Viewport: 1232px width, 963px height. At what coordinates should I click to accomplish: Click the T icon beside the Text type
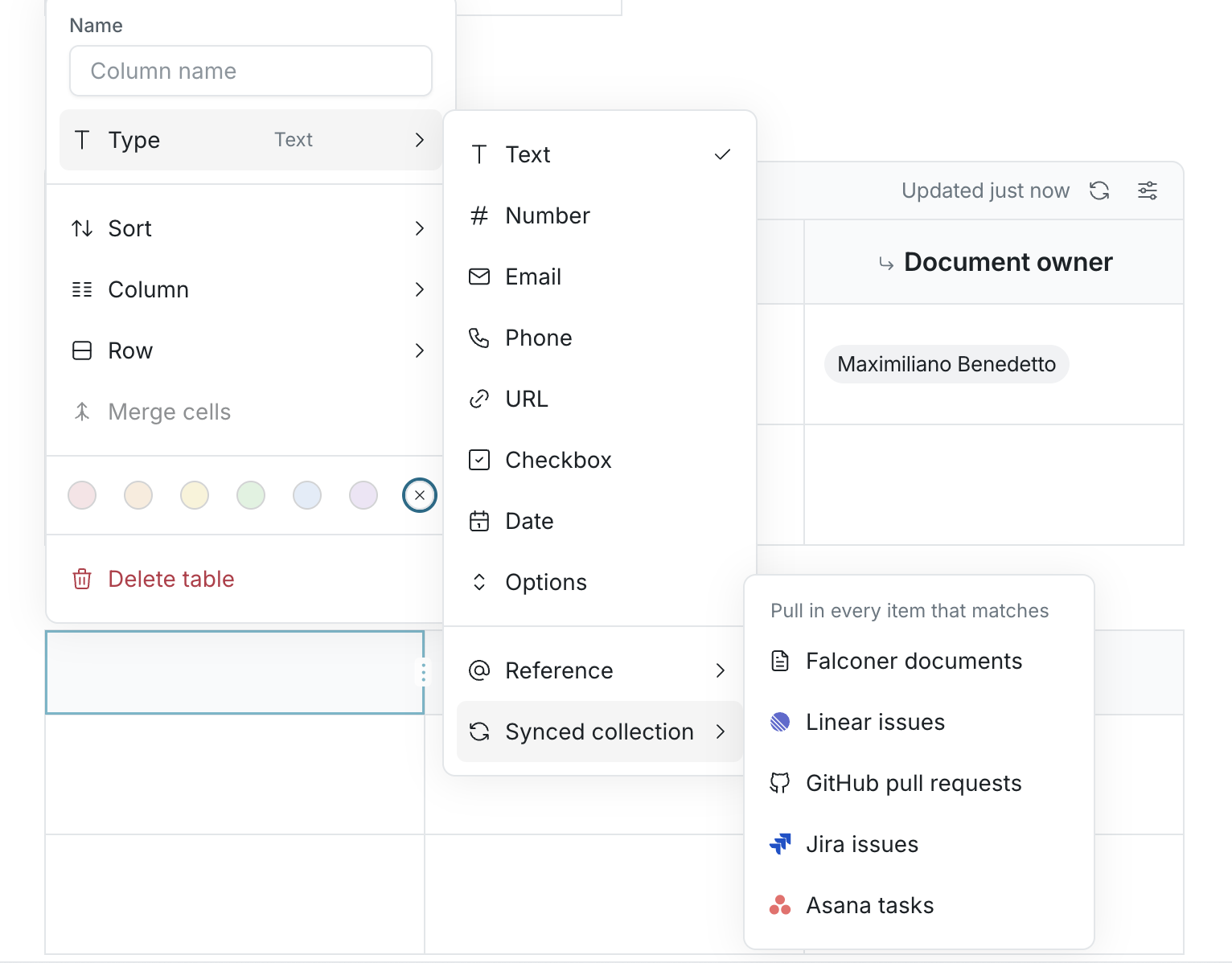479,154
